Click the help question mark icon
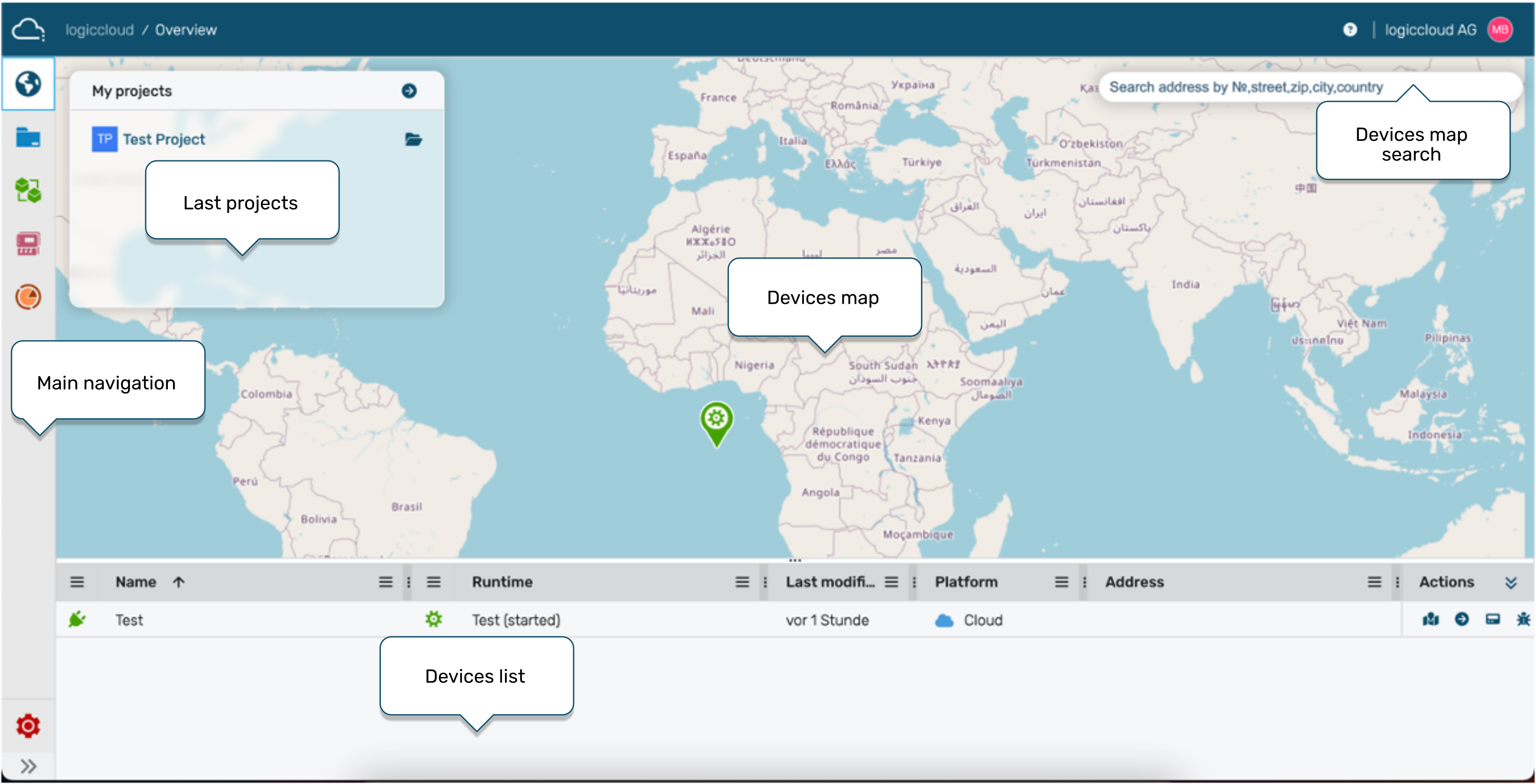Image resolution: width=1536 pixels, height=784 pixels. click(x=1350, y=30)
